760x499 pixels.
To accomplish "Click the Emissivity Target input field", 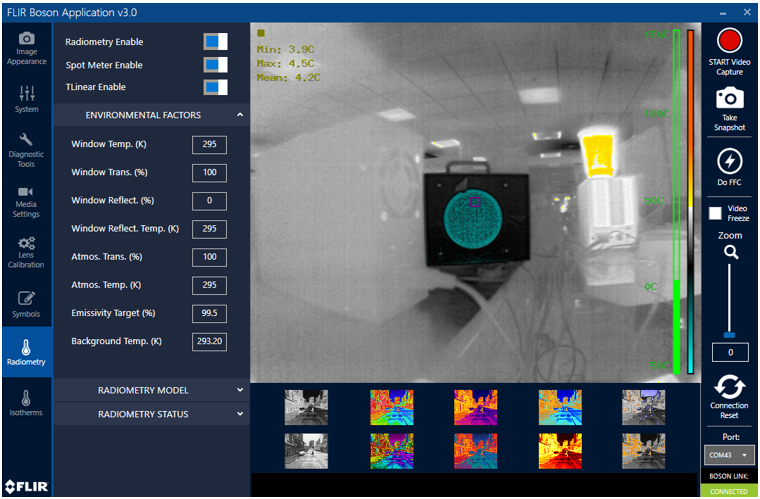I will pos(209,313).
